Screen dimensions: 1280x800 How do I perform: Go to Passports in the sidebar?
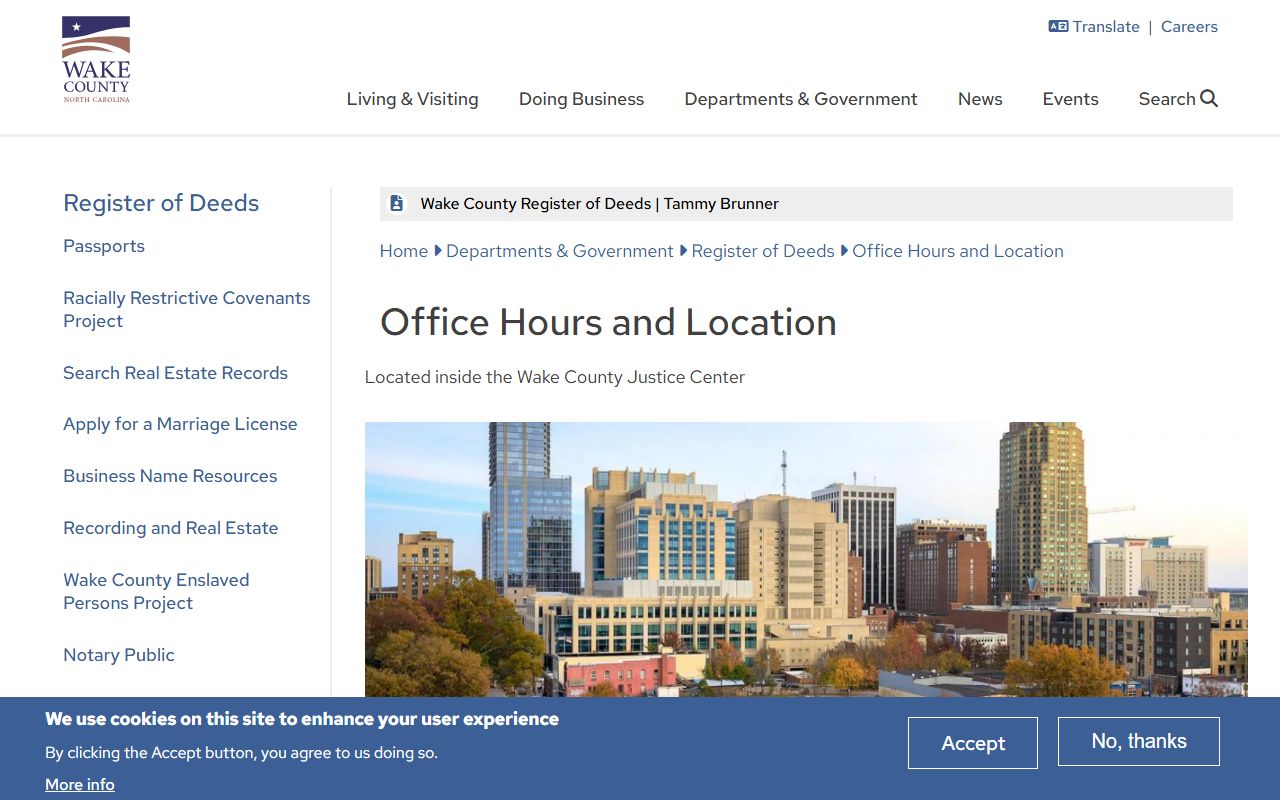coord(104,246)
